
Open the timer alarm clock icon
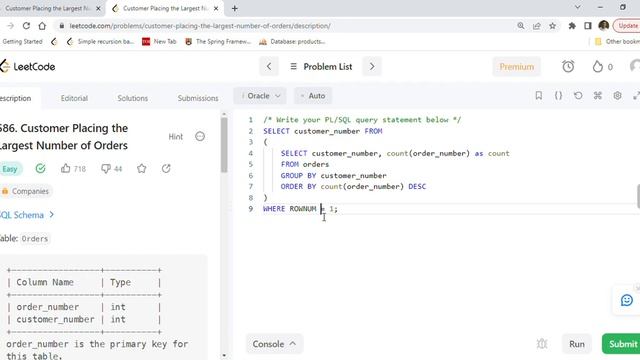[568, 67]
